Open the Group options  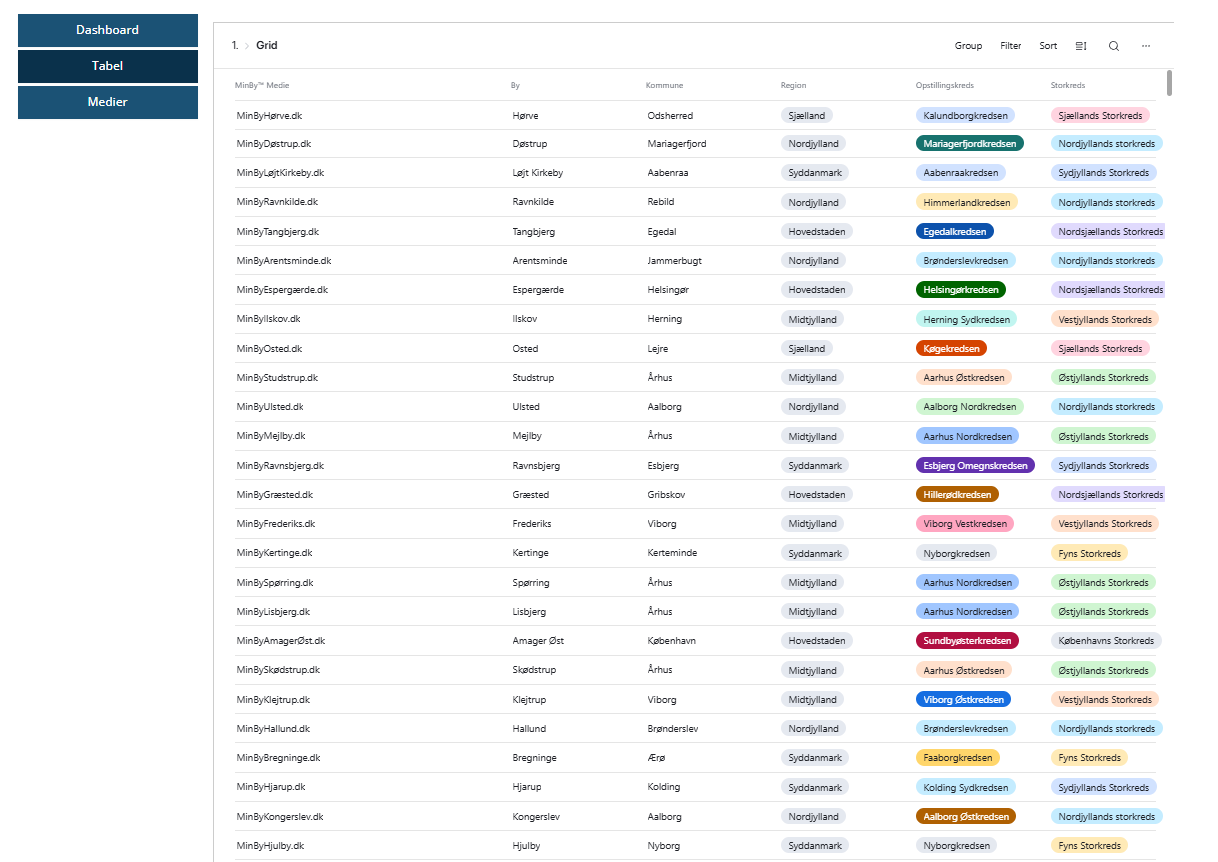[968, 46]
